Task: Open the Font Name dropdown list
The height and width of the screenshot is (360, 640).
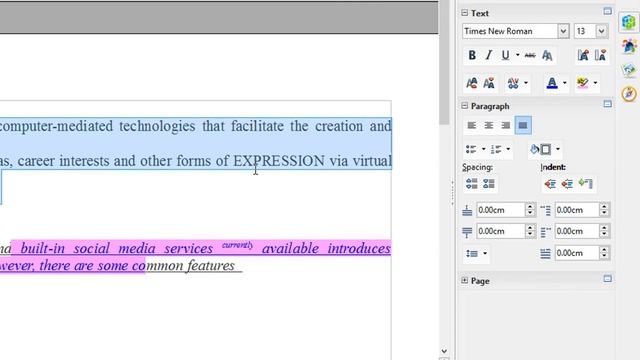Action: pos(563,31)
